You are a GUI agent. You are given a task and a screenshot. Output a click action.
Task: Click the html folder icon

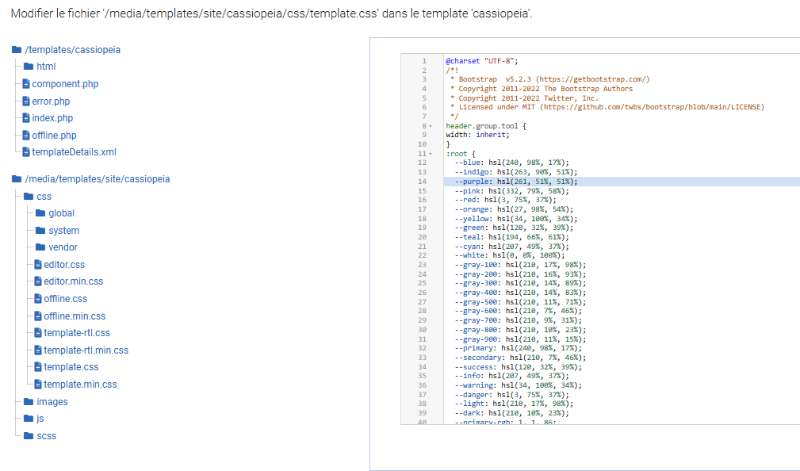[x=29, y=66]
